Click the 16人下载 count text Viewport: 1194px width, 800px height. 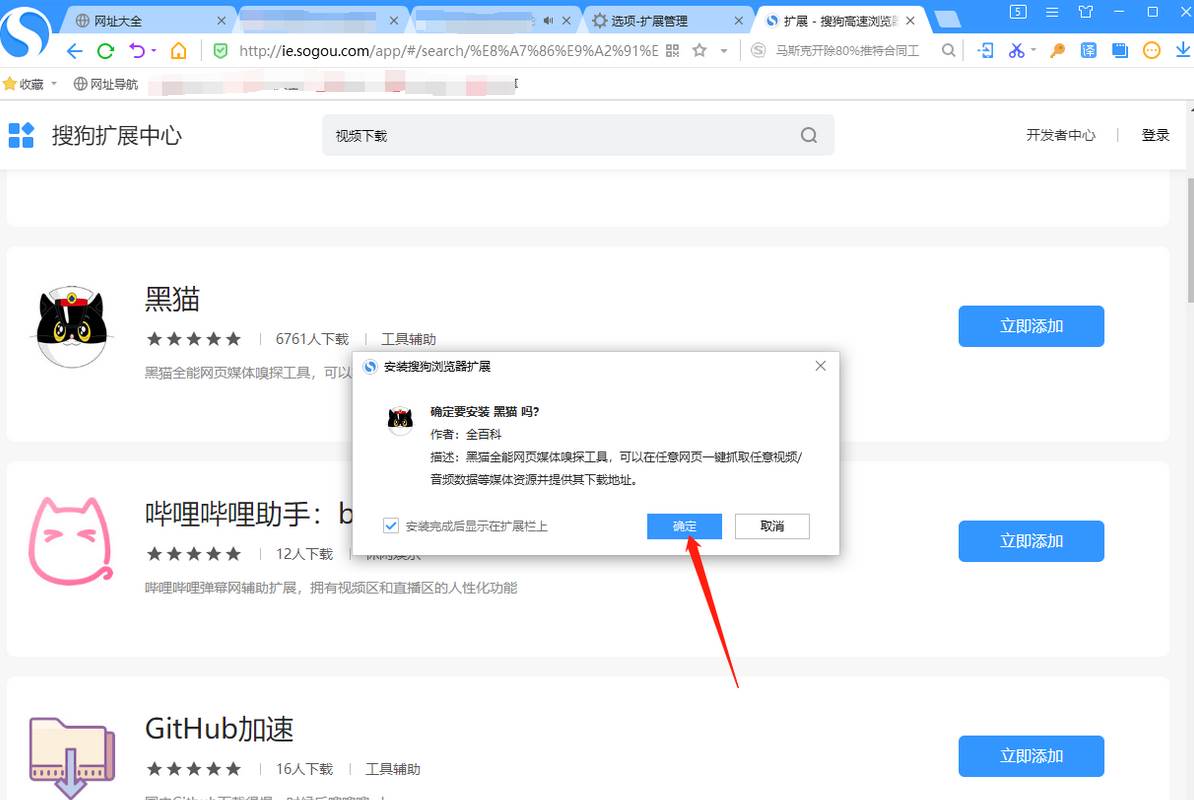point(305,769)
